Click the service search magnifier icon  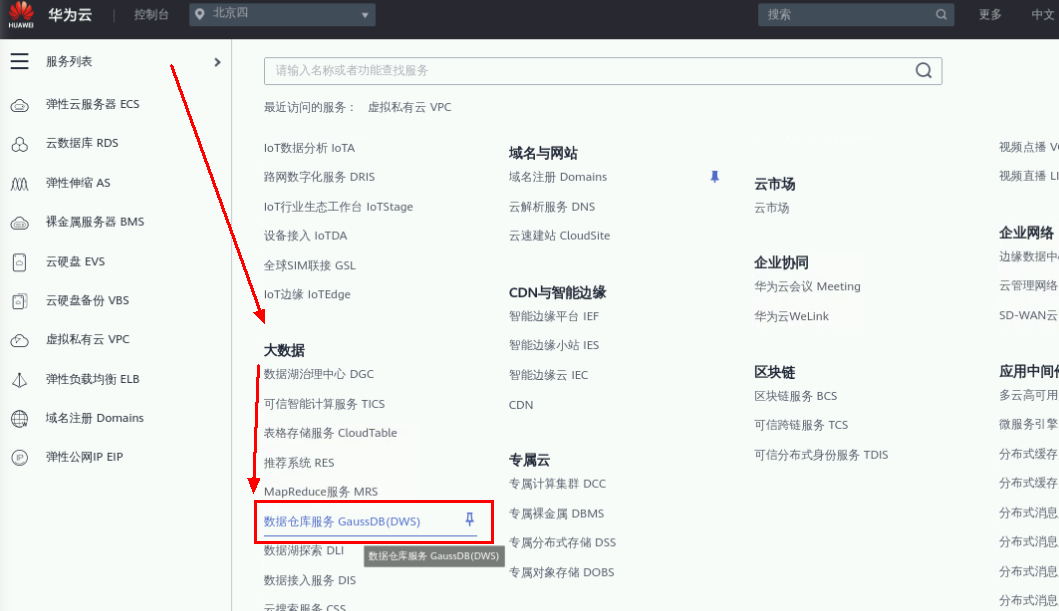[x=923, y=70]
